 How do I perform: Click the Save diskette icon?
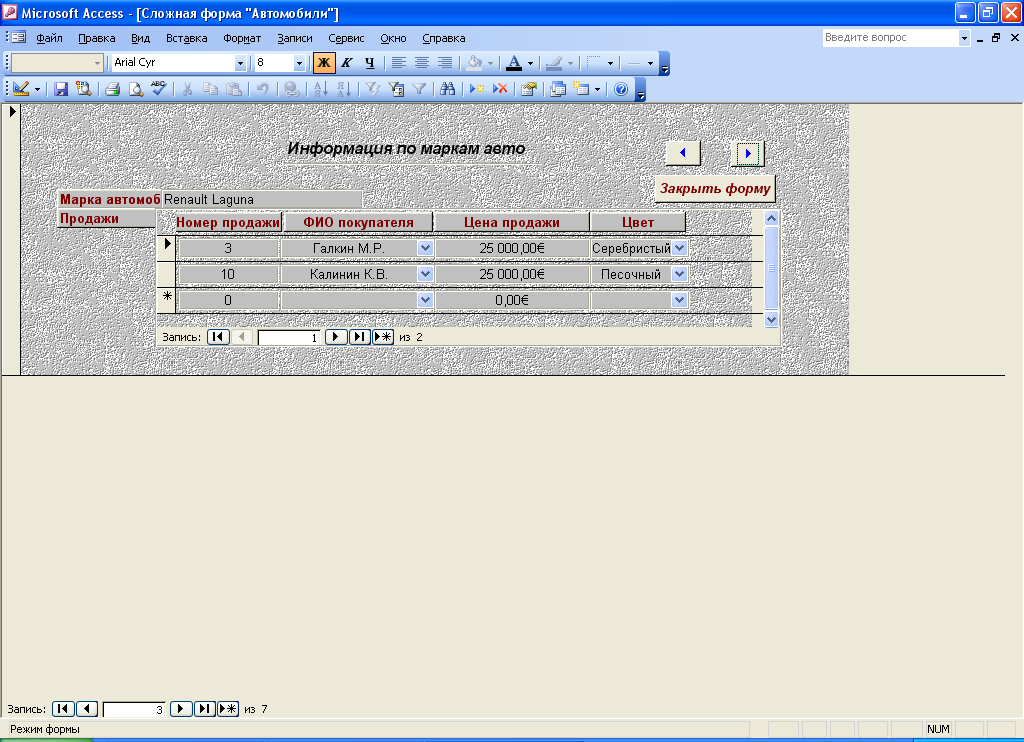[61, 89]
